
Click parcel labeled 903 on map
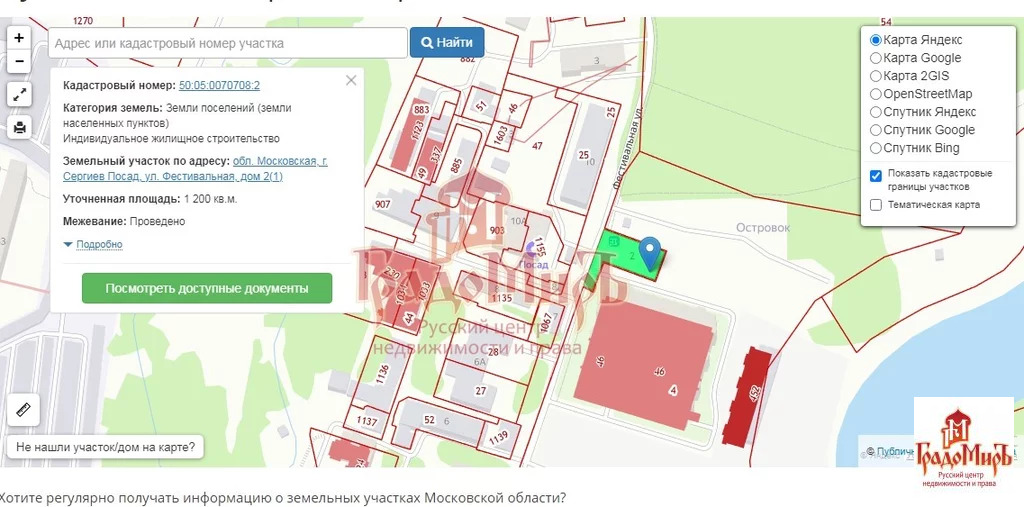click(x=497, y=230)
